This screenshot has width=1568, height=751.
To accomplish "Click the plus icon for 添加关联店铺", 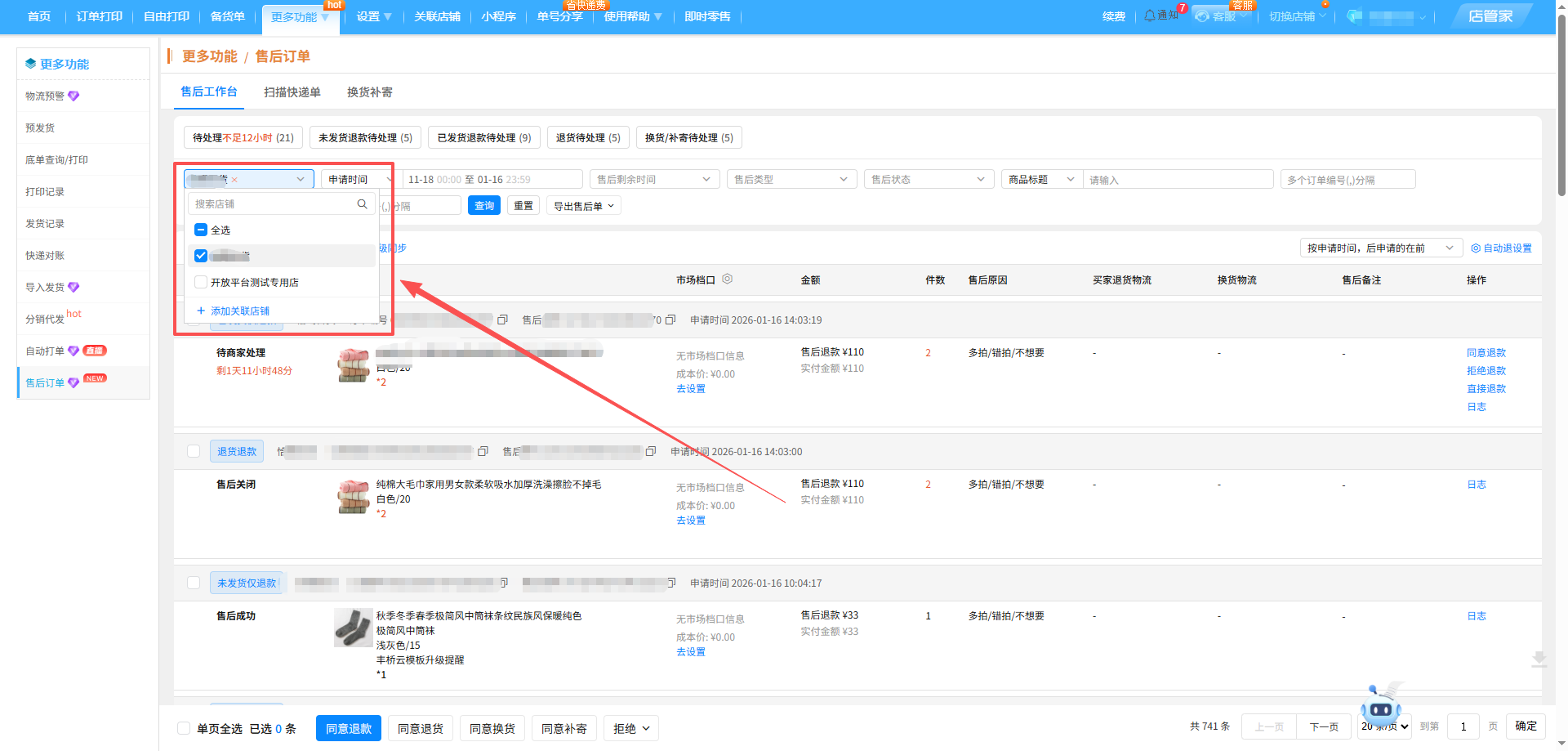I will (x=201, y=311).
